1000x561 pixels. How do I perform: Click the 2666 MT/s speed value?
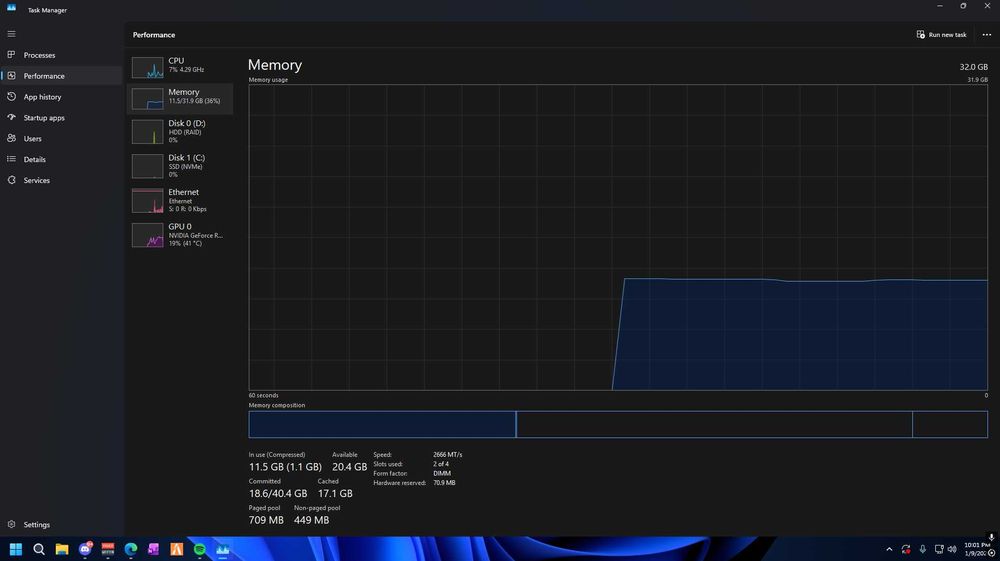coord(448,455)
